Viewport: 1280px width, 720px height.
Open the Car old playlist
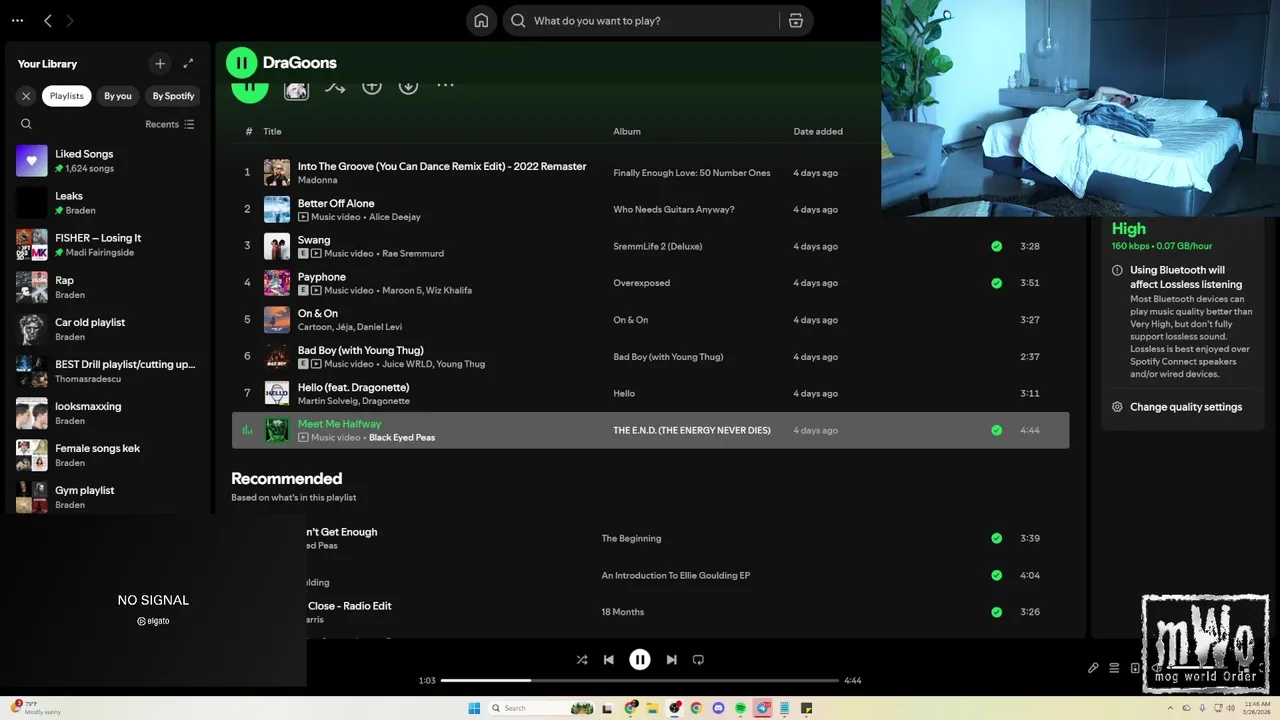(x=106, y=329)
